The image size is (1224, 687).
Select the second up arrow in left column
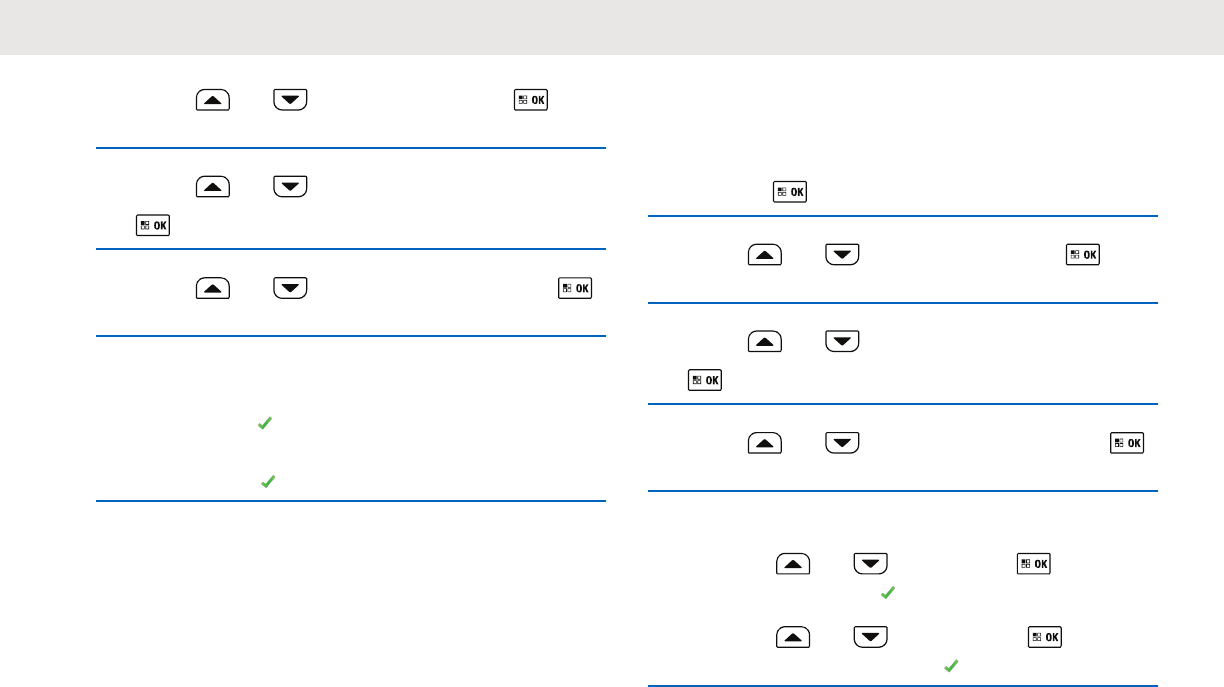213,186
